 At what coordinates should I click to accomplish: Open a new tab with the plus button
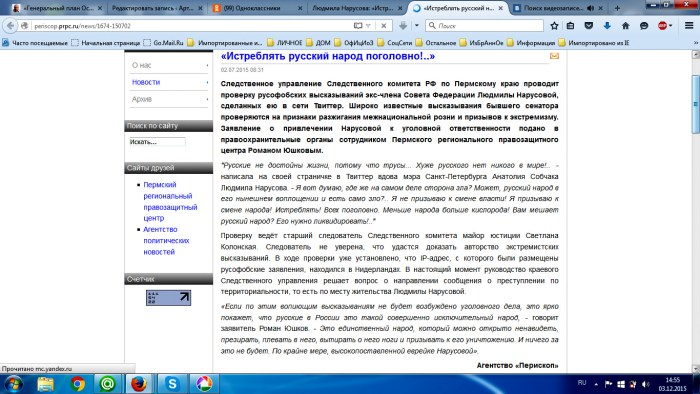(x=617, y=8)
